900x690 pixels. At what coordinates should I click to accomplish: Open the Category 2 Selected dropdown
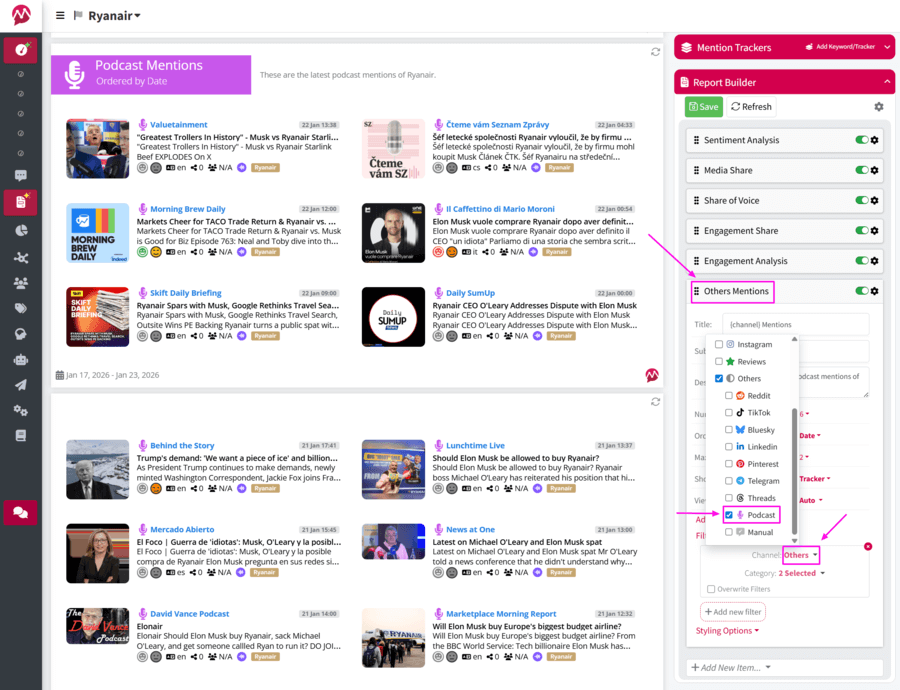click(801, 573)
